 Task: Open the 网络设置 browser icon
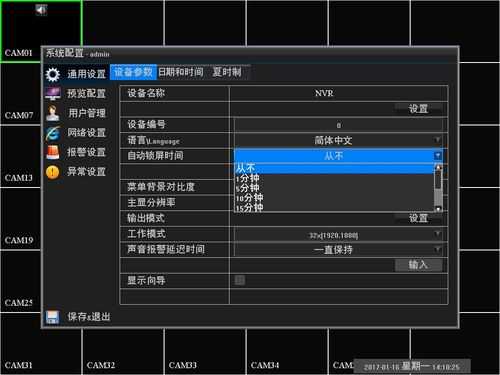pos(53,133)
